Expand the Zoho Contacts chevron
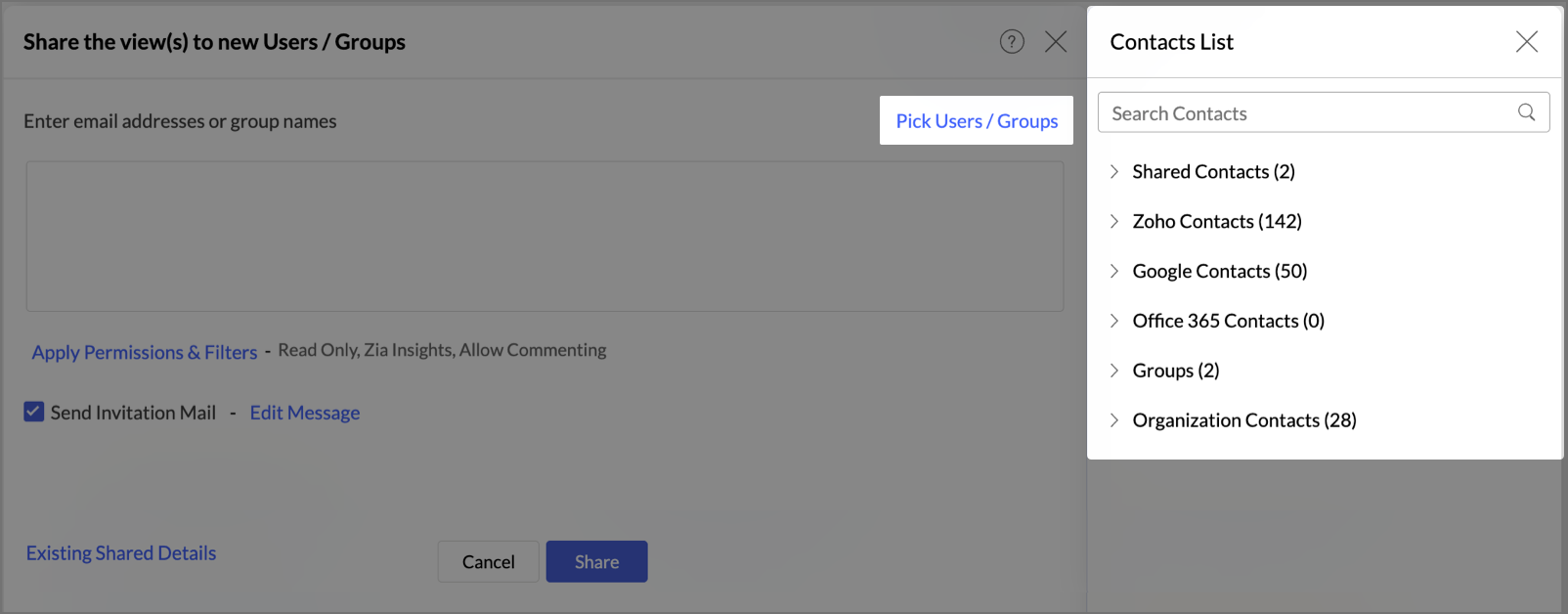 click(x=1114, y=221)
